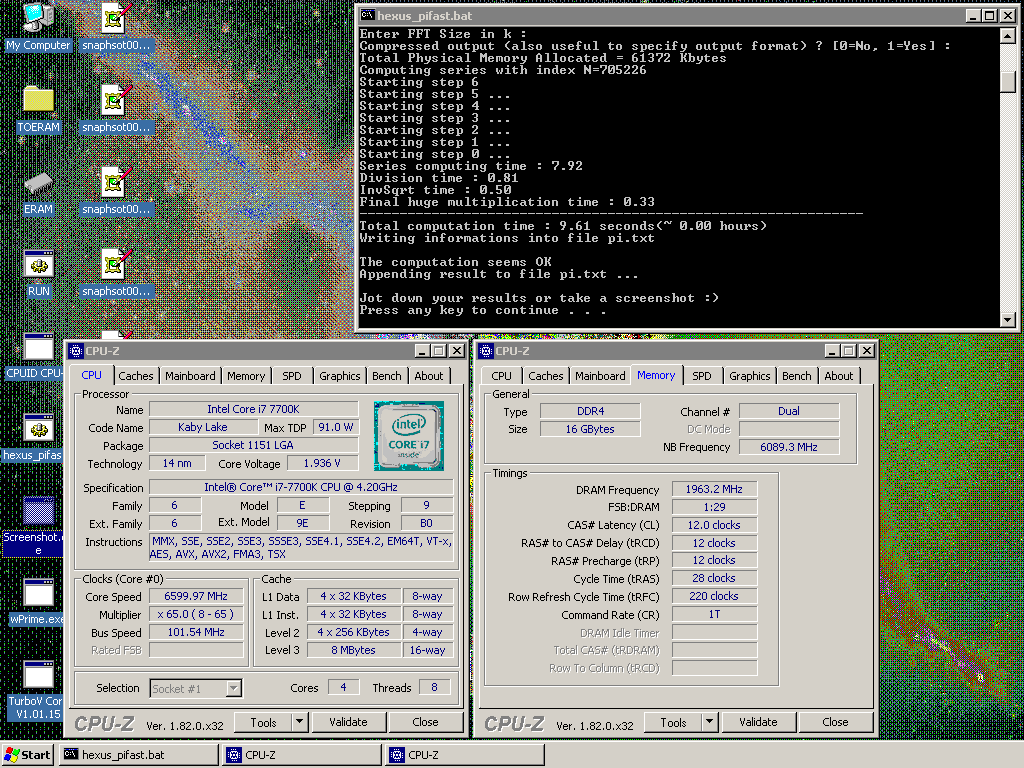The width and height of the screenshot is (1024, 768).
Task: Click the memory Size 16 GBytes value
Action: (x=590, y=429)
